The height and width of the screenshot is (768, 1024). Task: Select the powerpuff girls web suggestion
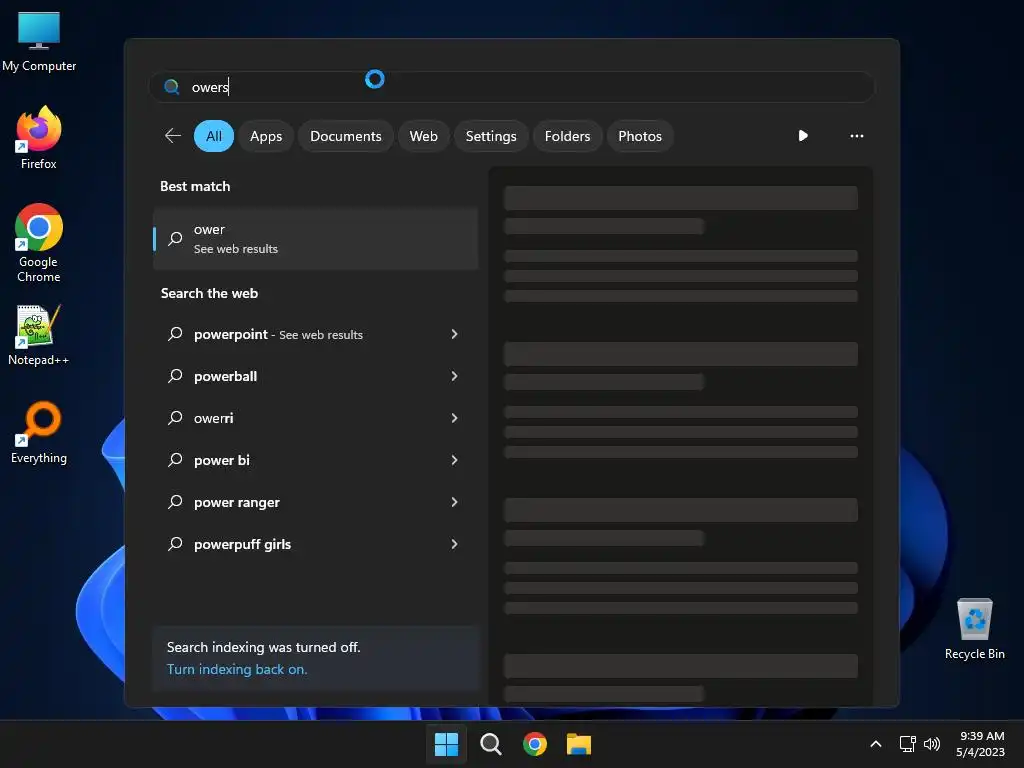coord(315,544)
